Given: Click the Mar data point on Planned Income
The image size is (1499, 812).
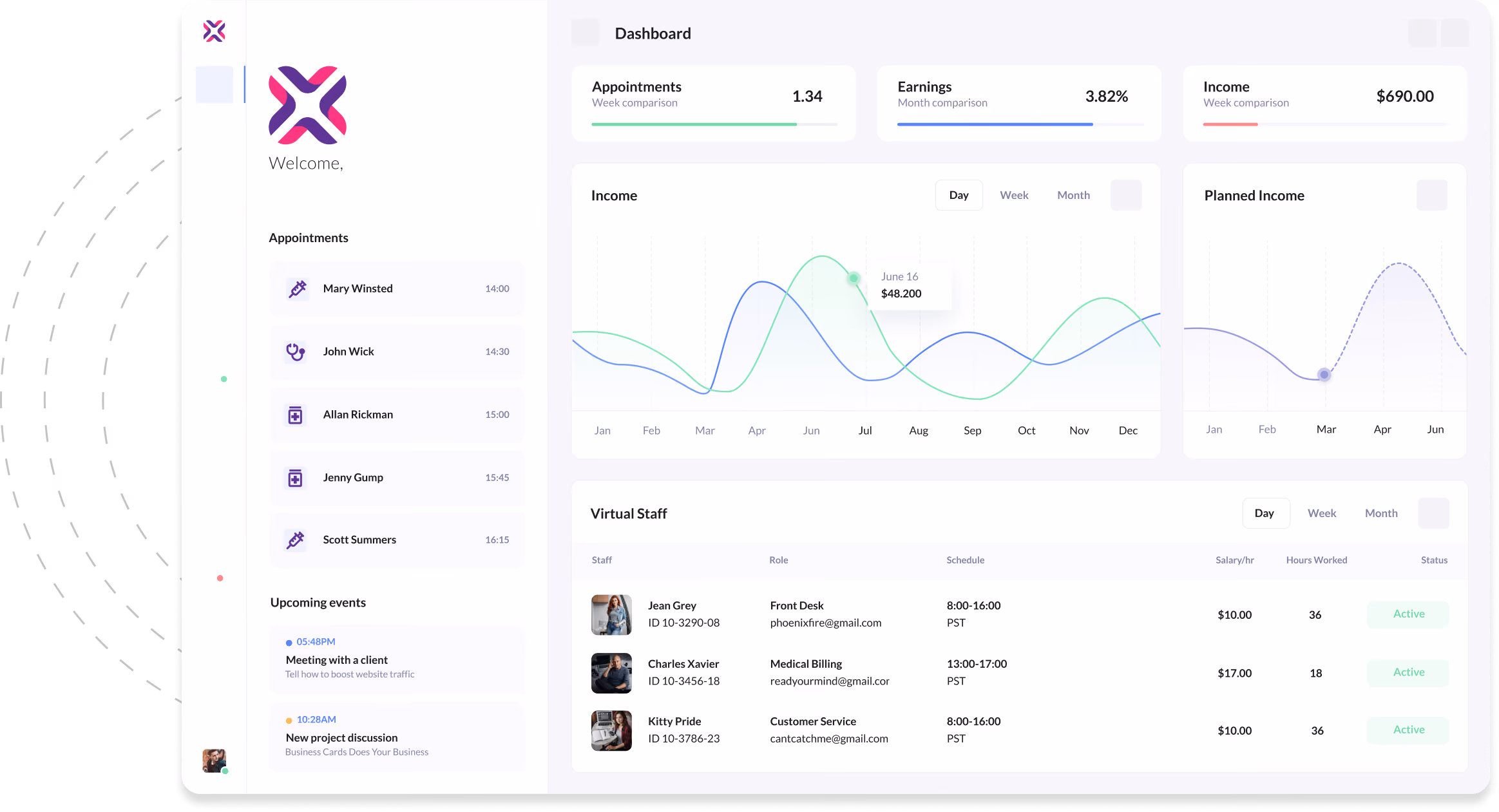Looking at the screenshot, I should click(1324, 374).
